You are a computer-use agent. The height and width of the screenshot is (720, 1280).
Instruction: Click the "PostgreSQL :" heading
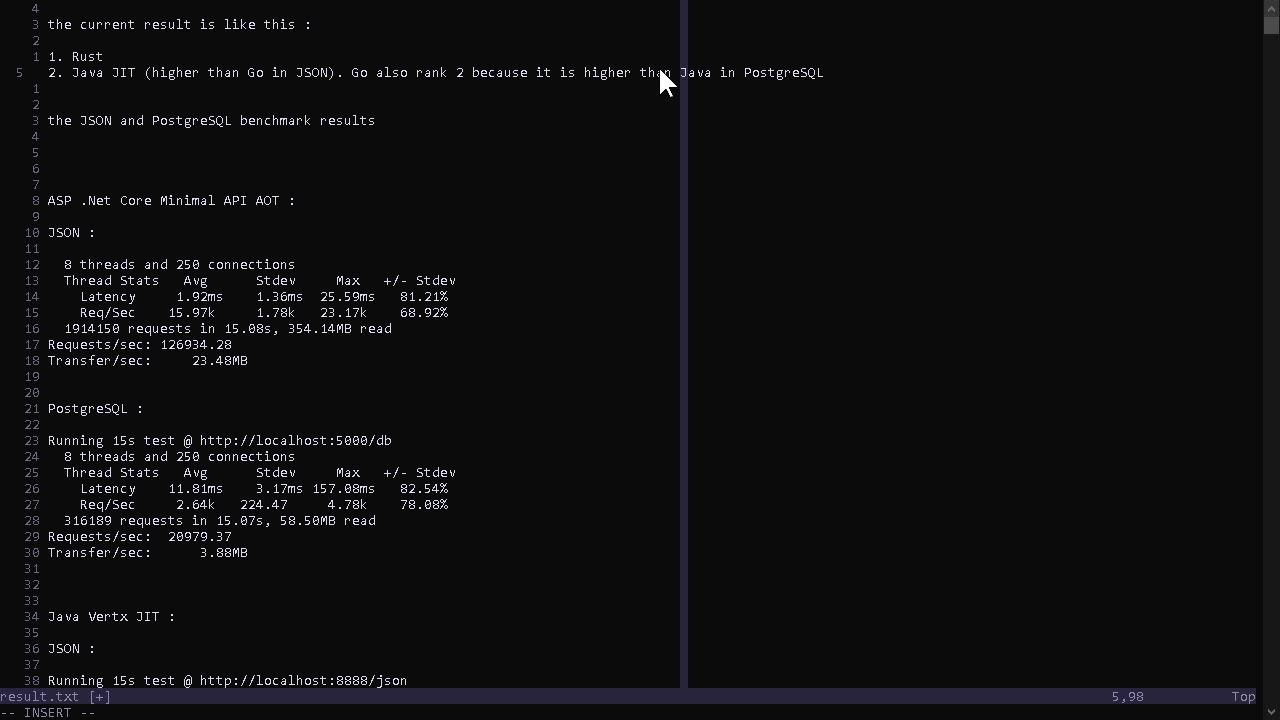click(95, 409)
